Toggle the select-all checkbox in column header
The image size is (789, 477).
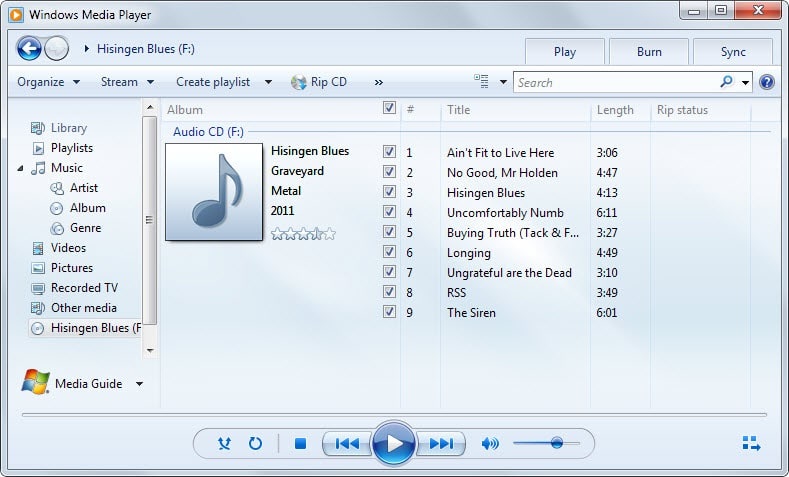point(389,109)
